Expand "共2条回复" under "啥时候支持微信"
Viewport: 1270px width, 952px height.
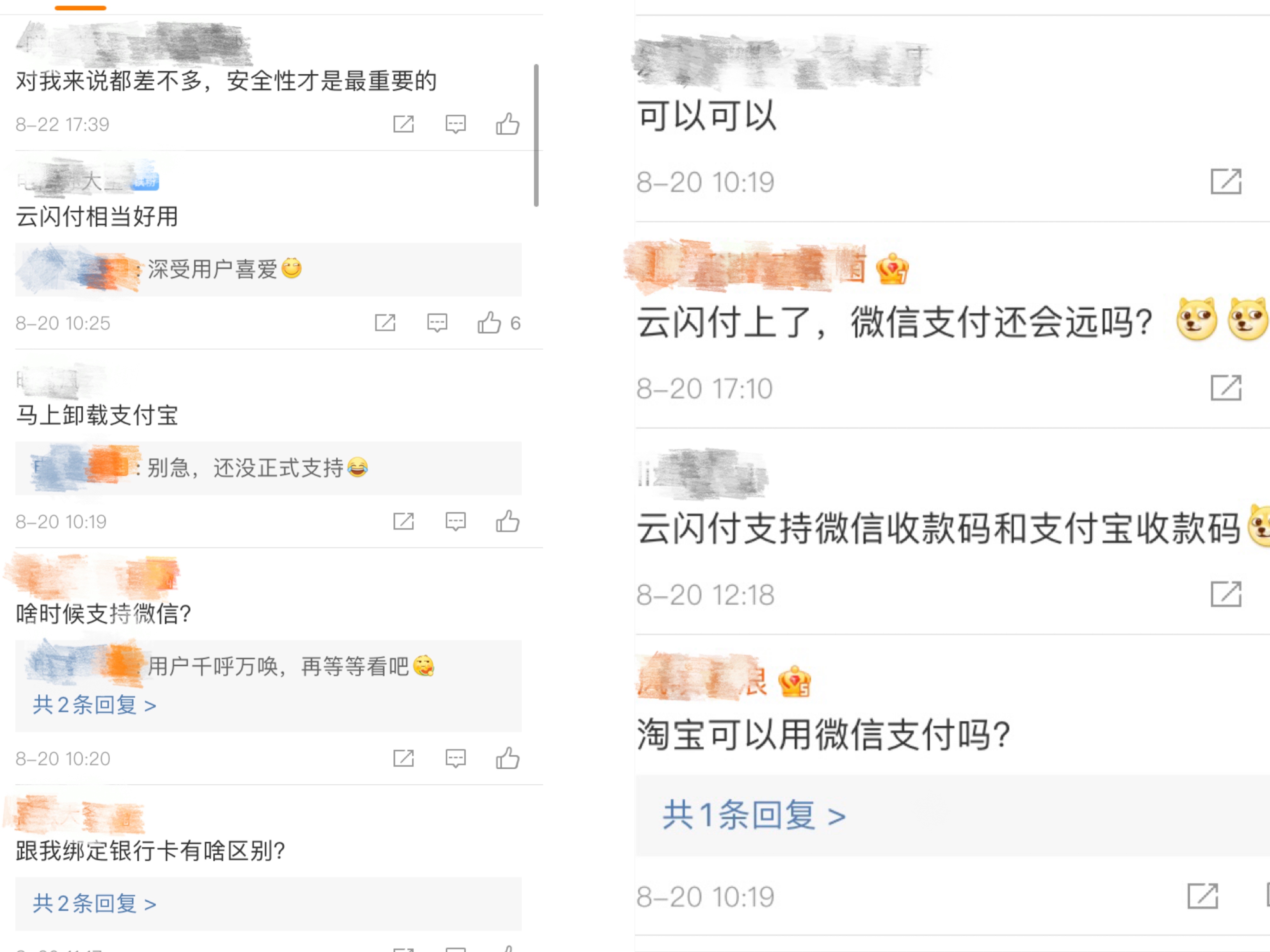click(x=92, y=705)
